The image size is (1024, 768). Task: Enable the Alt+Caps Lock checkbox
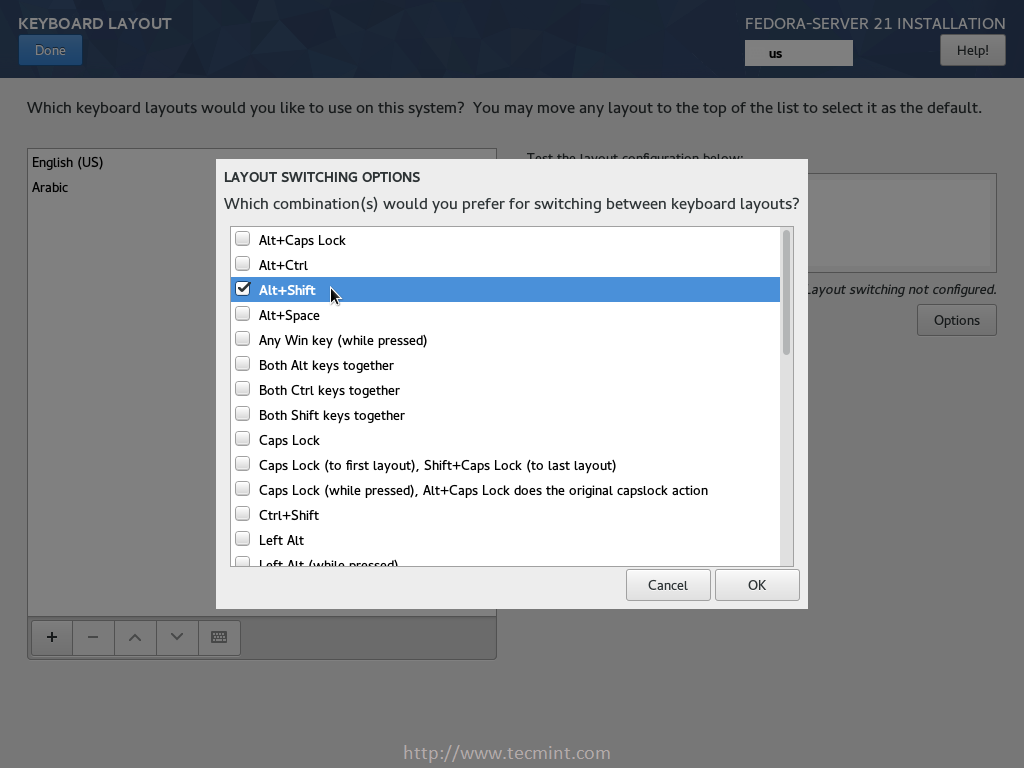coord(242,239)
